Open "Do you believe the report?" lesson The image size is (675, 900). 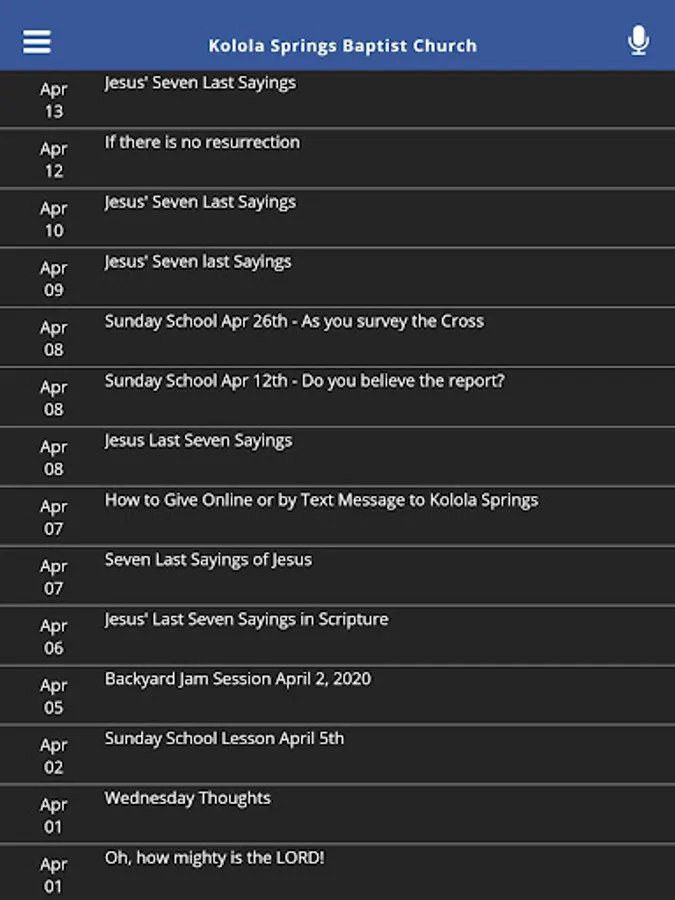[304, 381]
